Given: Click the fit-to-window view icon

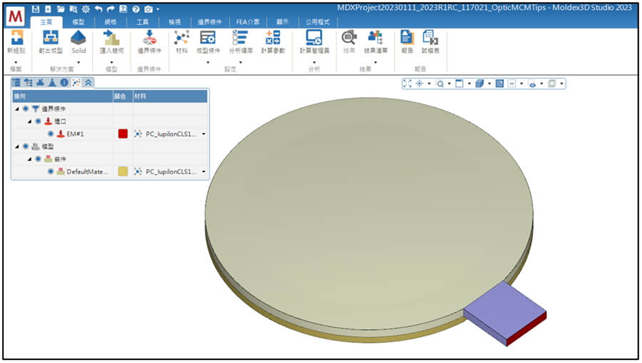Looking at the screenshot, I should point(407,84).
